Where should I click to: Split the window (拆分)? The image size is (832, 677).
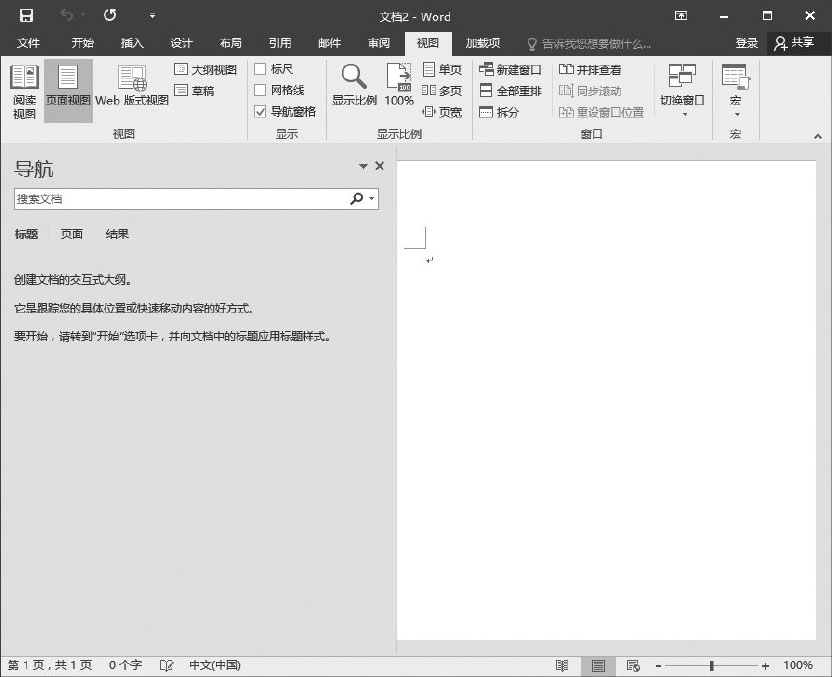pos(500,112)
